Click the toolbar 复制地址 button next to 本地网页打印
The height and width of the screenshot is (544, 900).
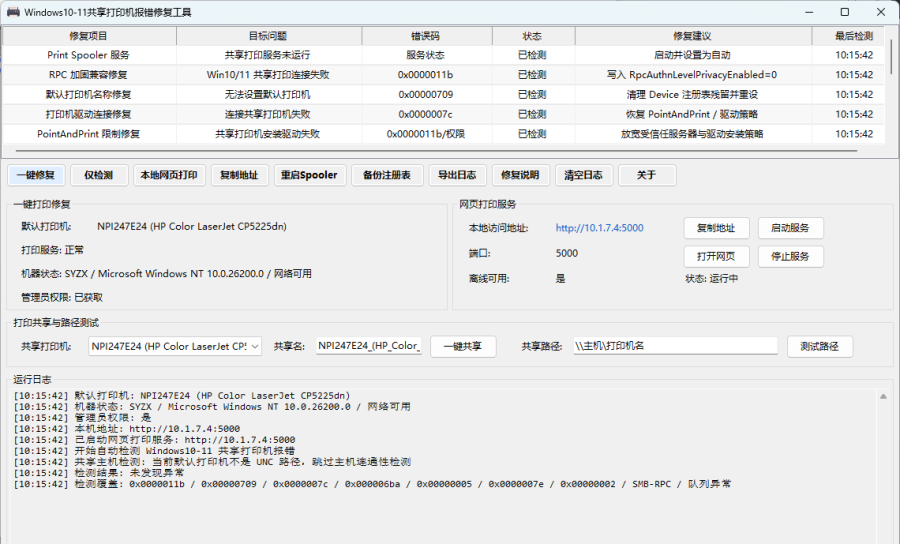point(239,175)
